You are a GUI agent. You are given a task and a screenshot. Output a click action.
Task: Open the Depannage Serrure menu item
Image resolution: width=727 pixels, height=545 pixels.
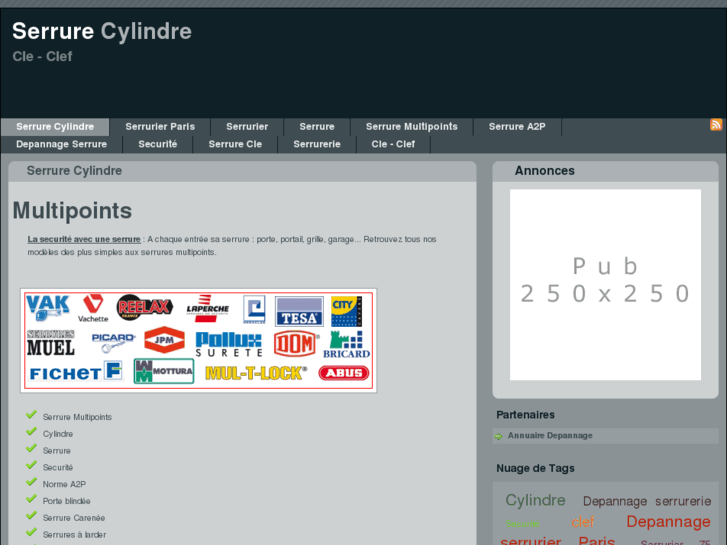pyautogui.click(x=62, y=144)
